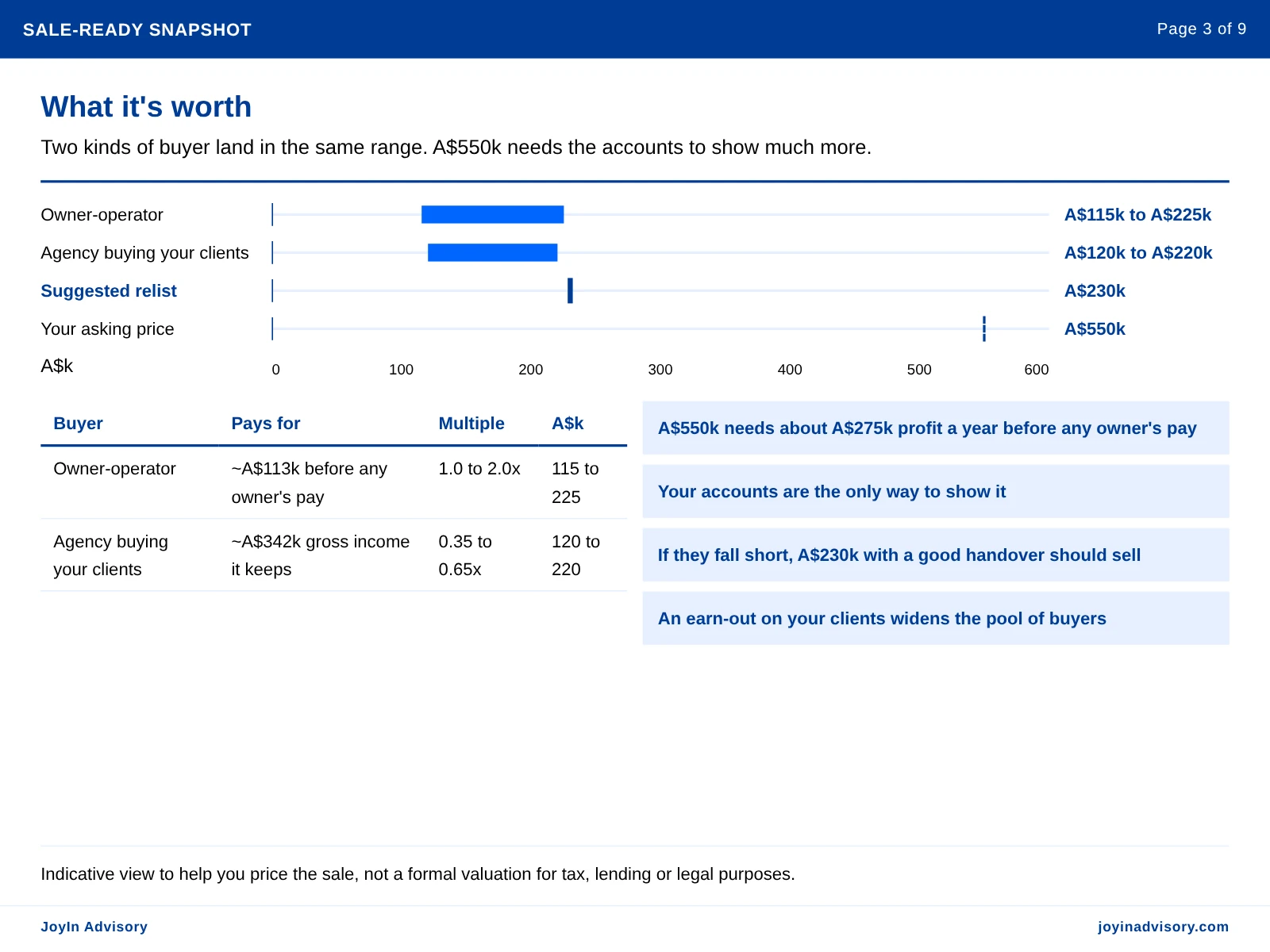1270x952 pixels.
Task: Click the 'A$120k to A$220k' value label
Action: [x=1138, y=253]
